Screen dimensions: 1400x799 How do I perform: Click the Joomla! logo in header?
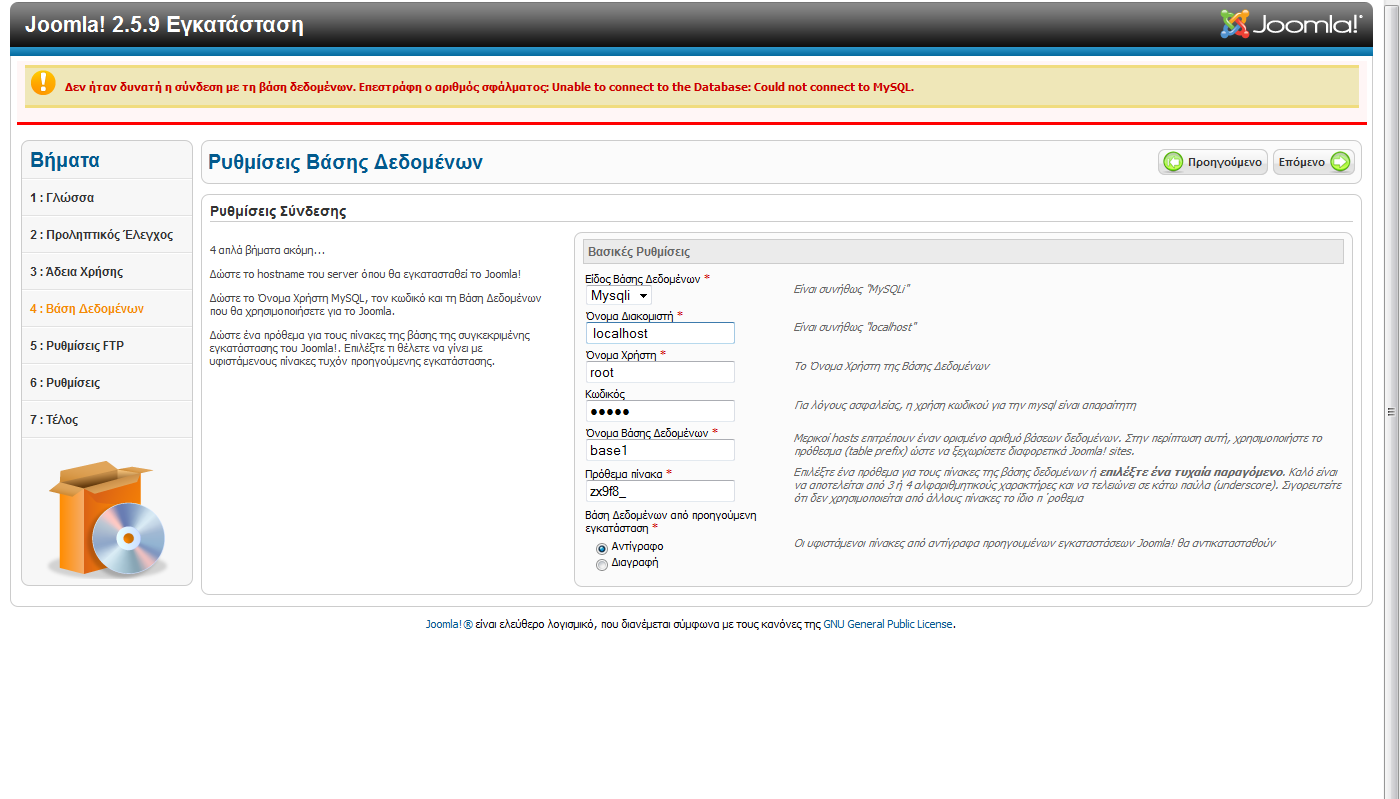tap(1291, 24)
